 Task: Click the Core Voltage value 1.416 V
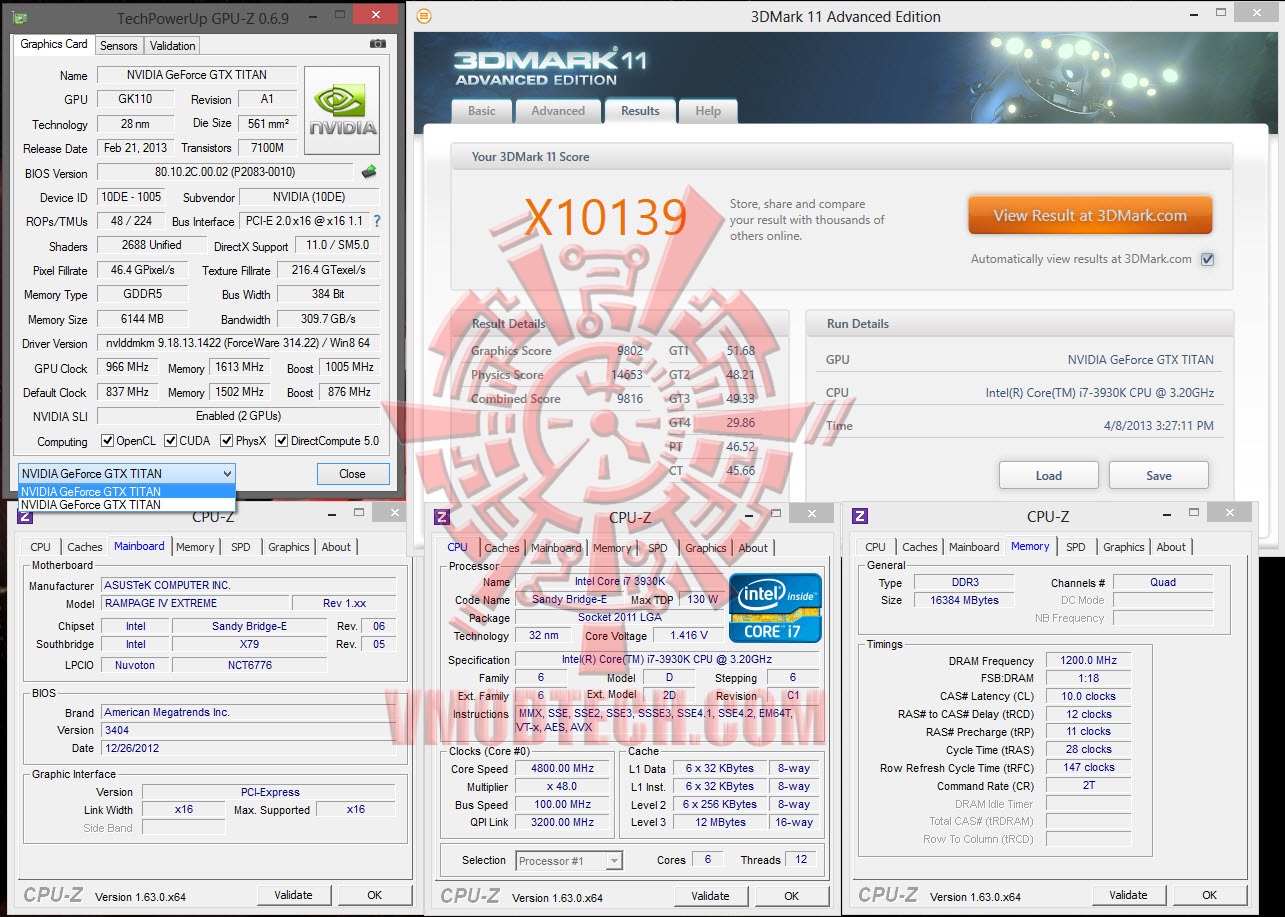(689, 636)
